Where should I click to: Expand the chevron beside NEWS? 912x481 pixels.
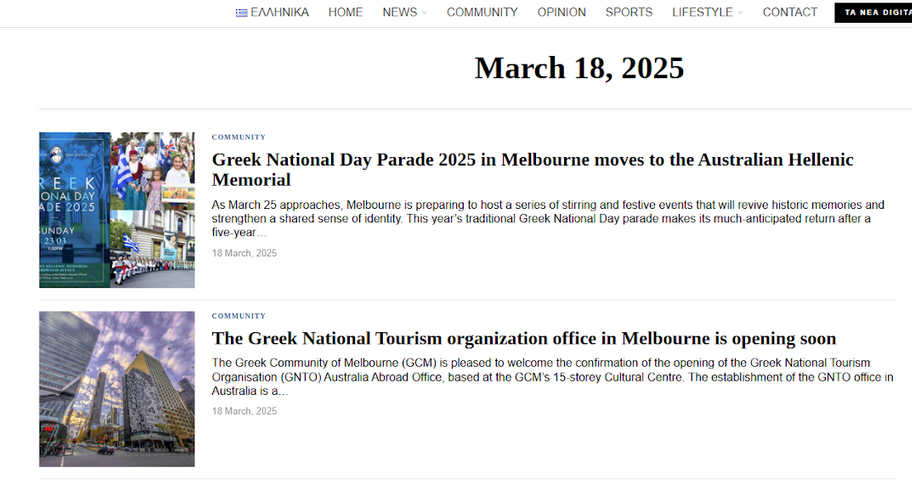point(425,13)
